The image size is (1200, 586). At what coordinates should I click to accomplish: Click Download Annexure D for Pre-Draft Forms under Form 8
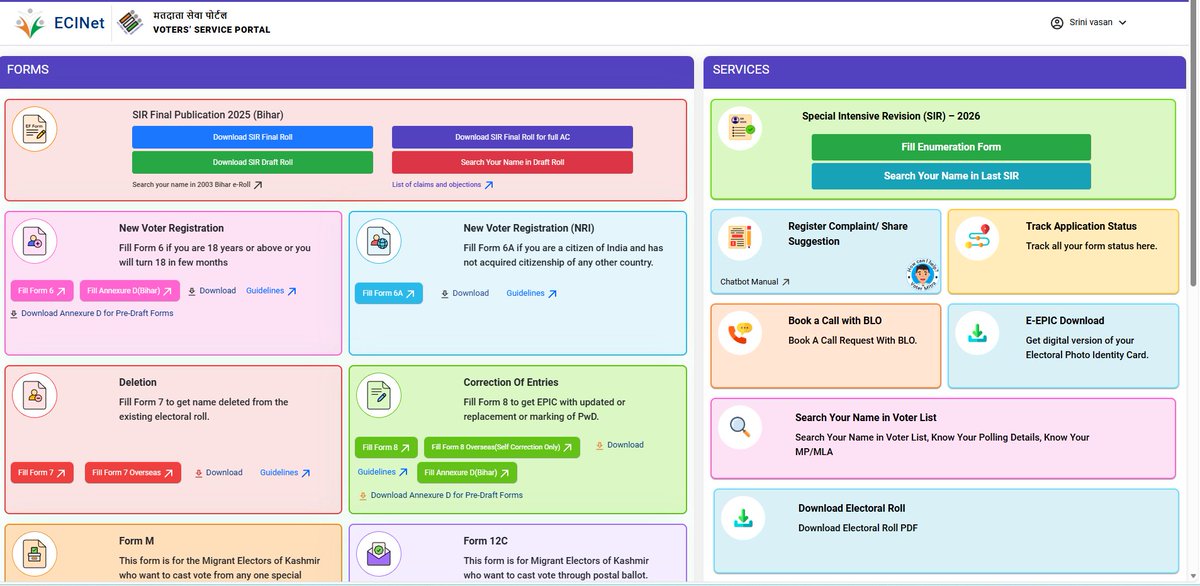[441, 495]
